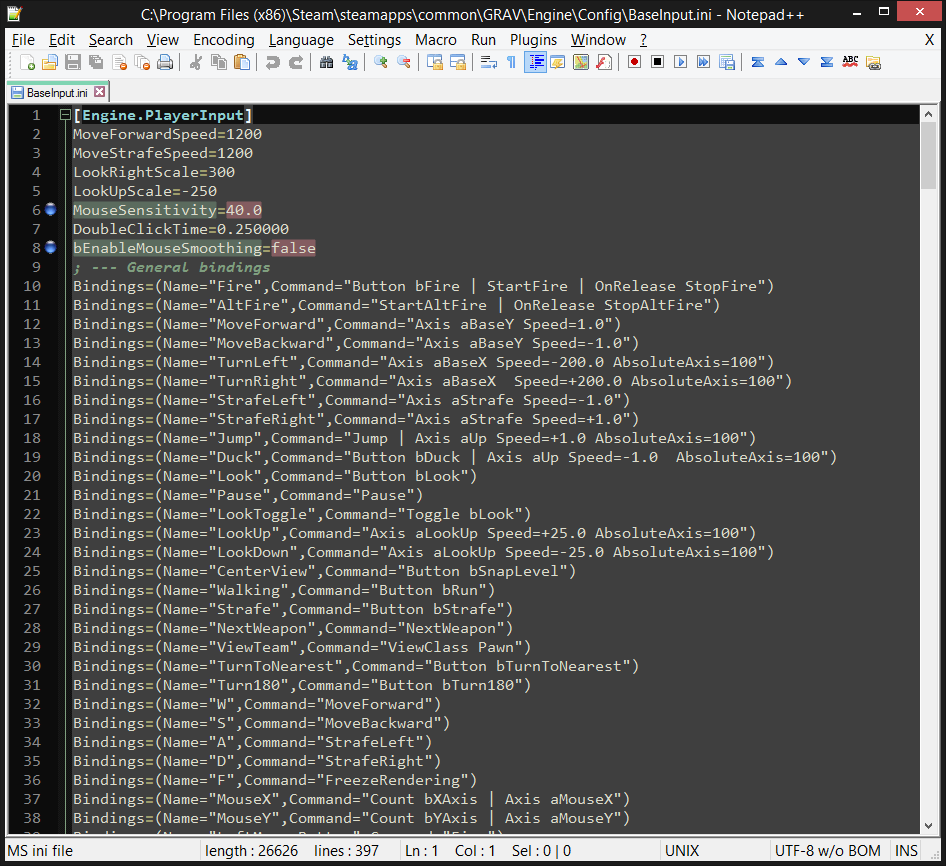The height and width of the screenshot is (866, 946).
Task: Click the line 1 number in margin
Action: [x=36, y=115]
